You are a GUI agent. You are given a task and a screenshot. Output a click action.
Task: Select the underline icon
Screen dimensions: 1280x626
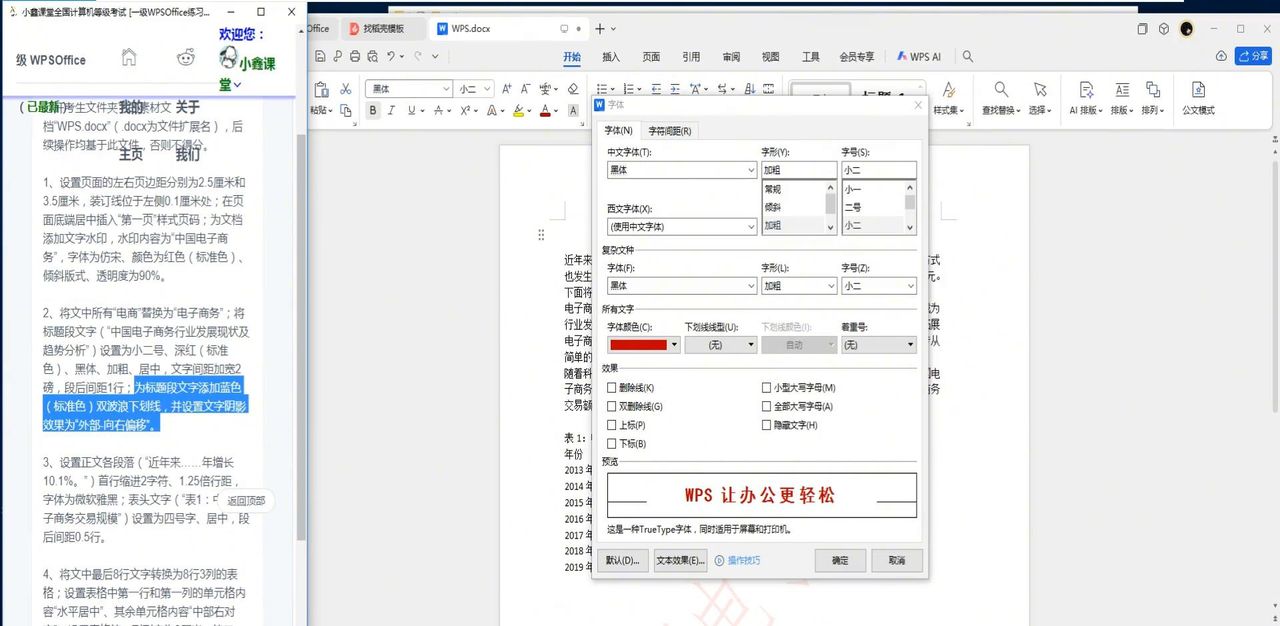point(410,110)
